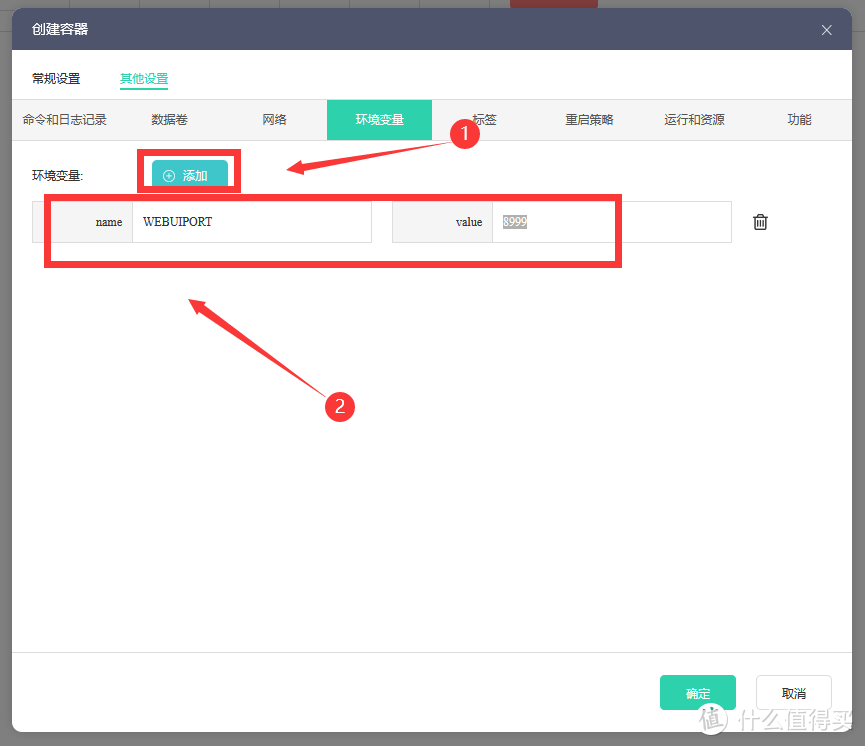Open the 功能 tab
The image size is (865, 746).
tap(799, 120)
